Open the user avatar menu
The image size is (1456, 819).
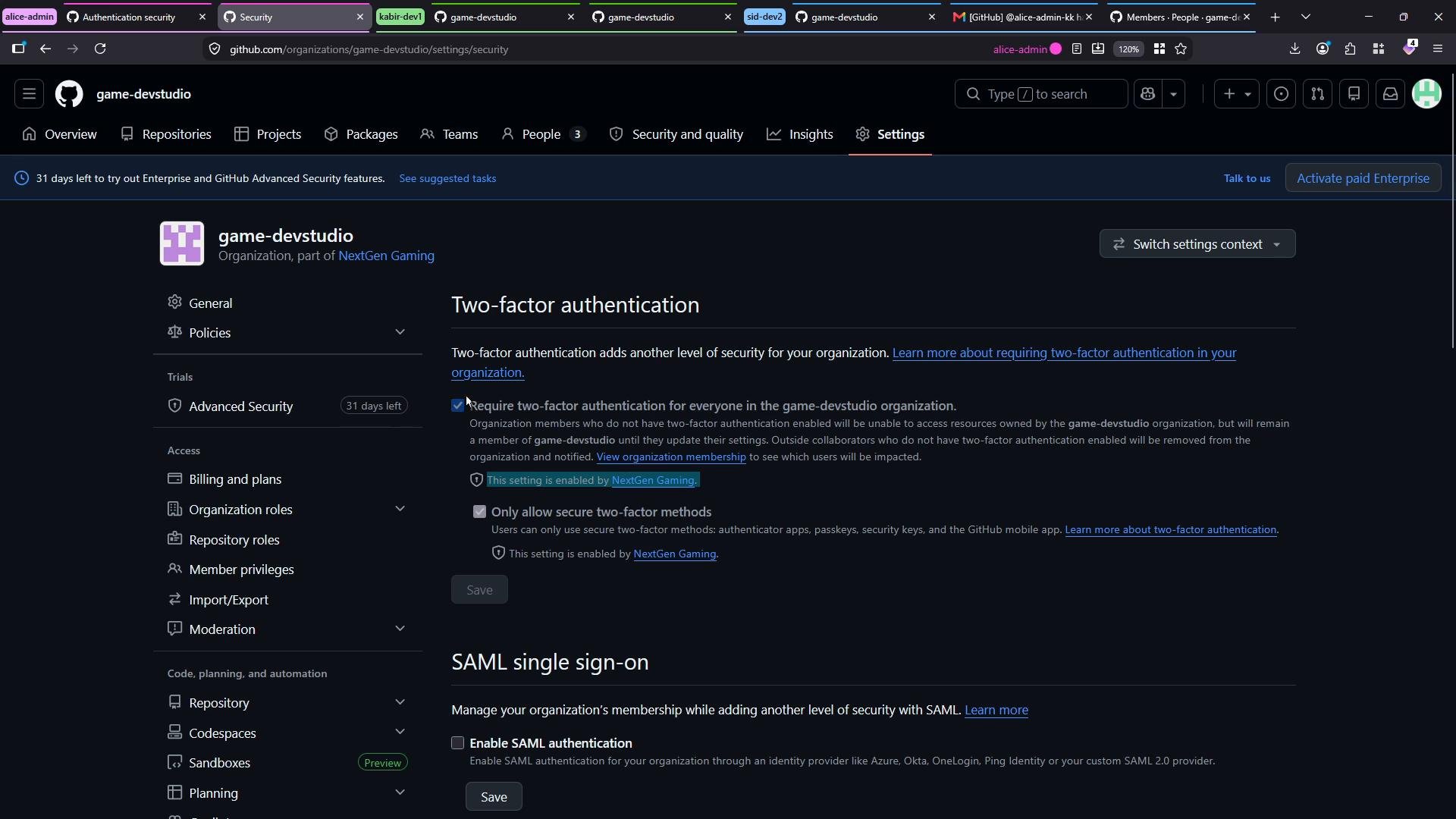pos(1426,94)
